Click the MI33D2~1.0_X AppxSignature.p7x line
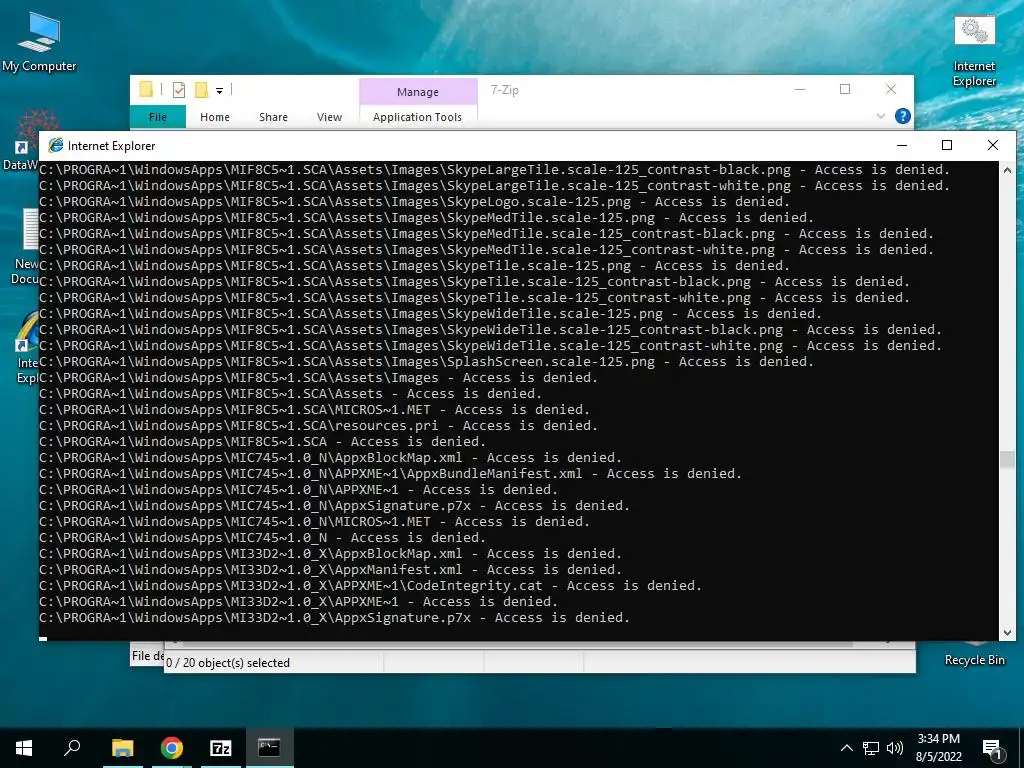The height and width of the screenshot is (768, 1024). 334,618
